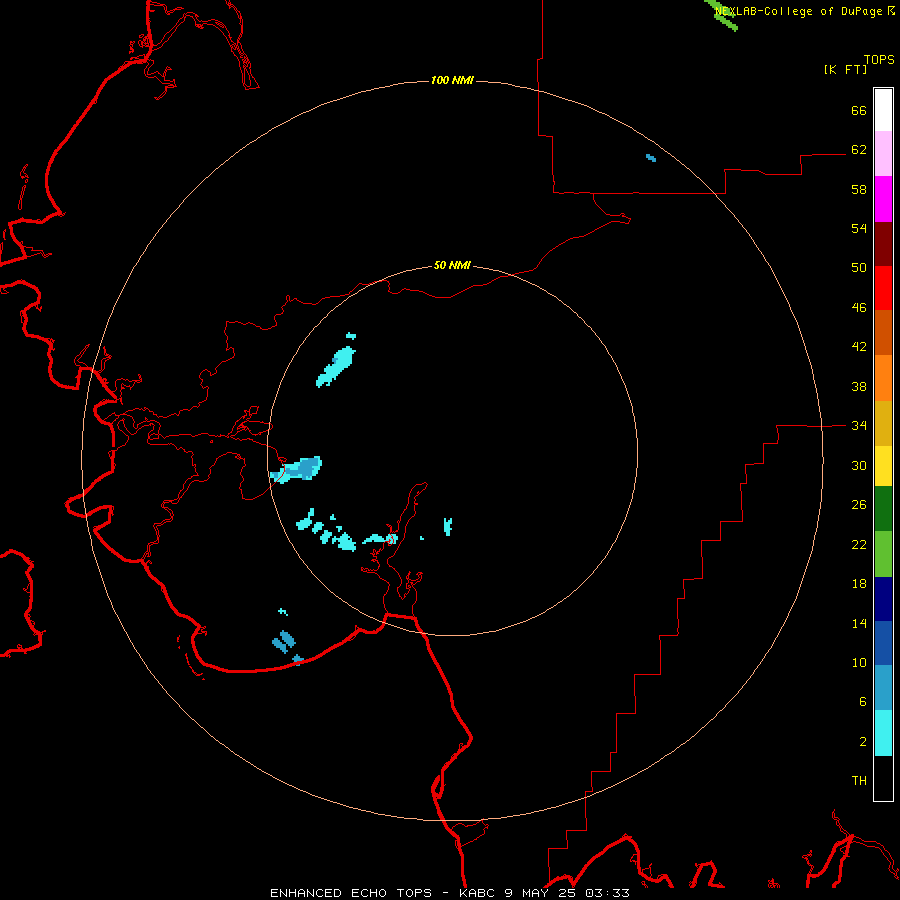Click the dark red (maroon) legend swatch

tap(883, 244)
